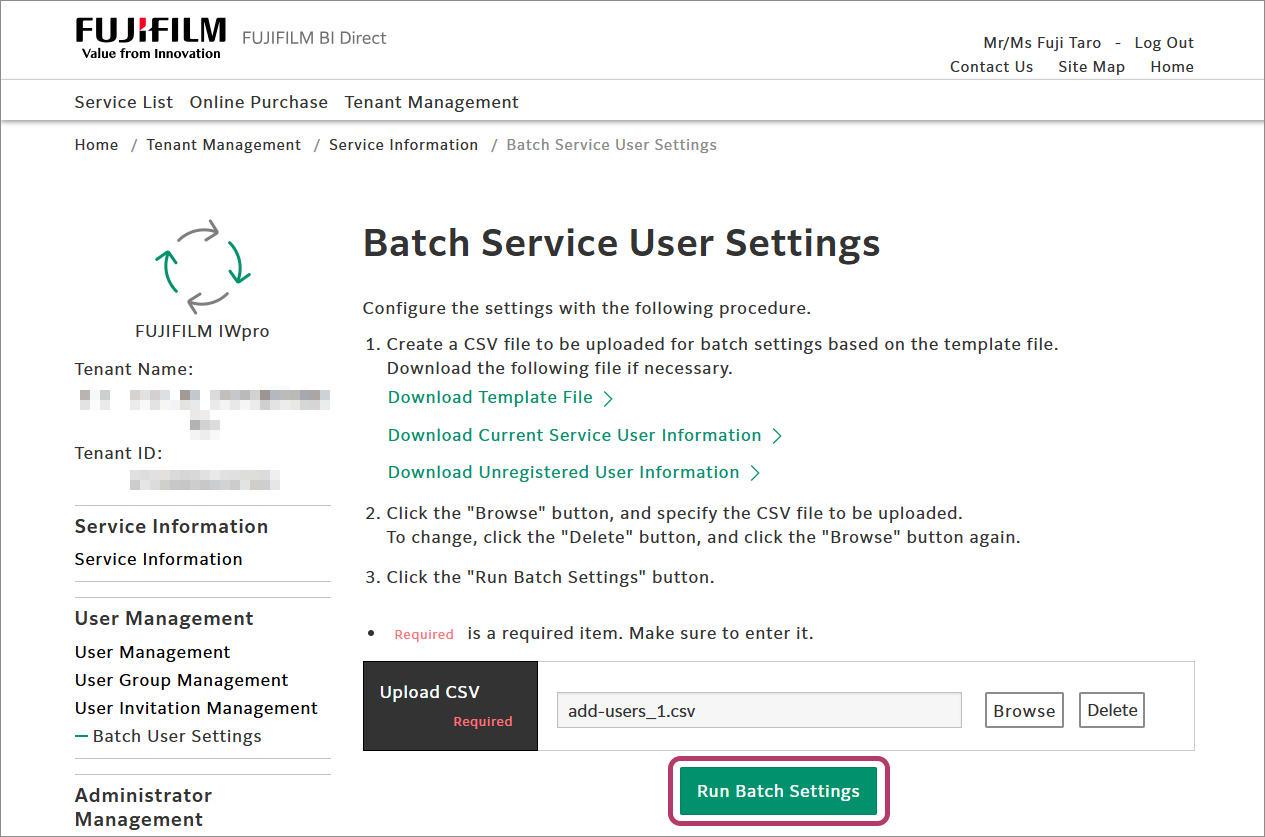
Task: Delete the uploaded add-users_1.csv file
Action: [1112, 711]
